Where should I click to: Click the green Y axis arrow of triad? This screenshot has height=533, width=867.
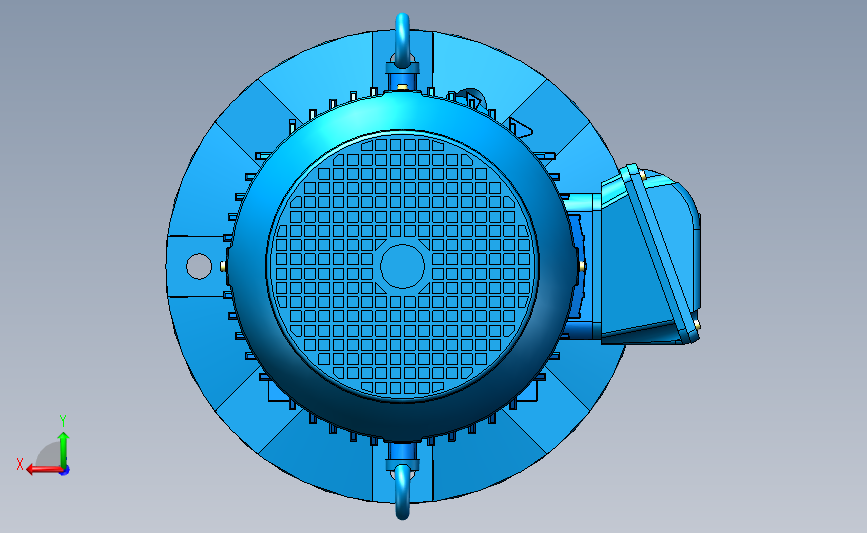pyautogui.click(x=64, y=450)
